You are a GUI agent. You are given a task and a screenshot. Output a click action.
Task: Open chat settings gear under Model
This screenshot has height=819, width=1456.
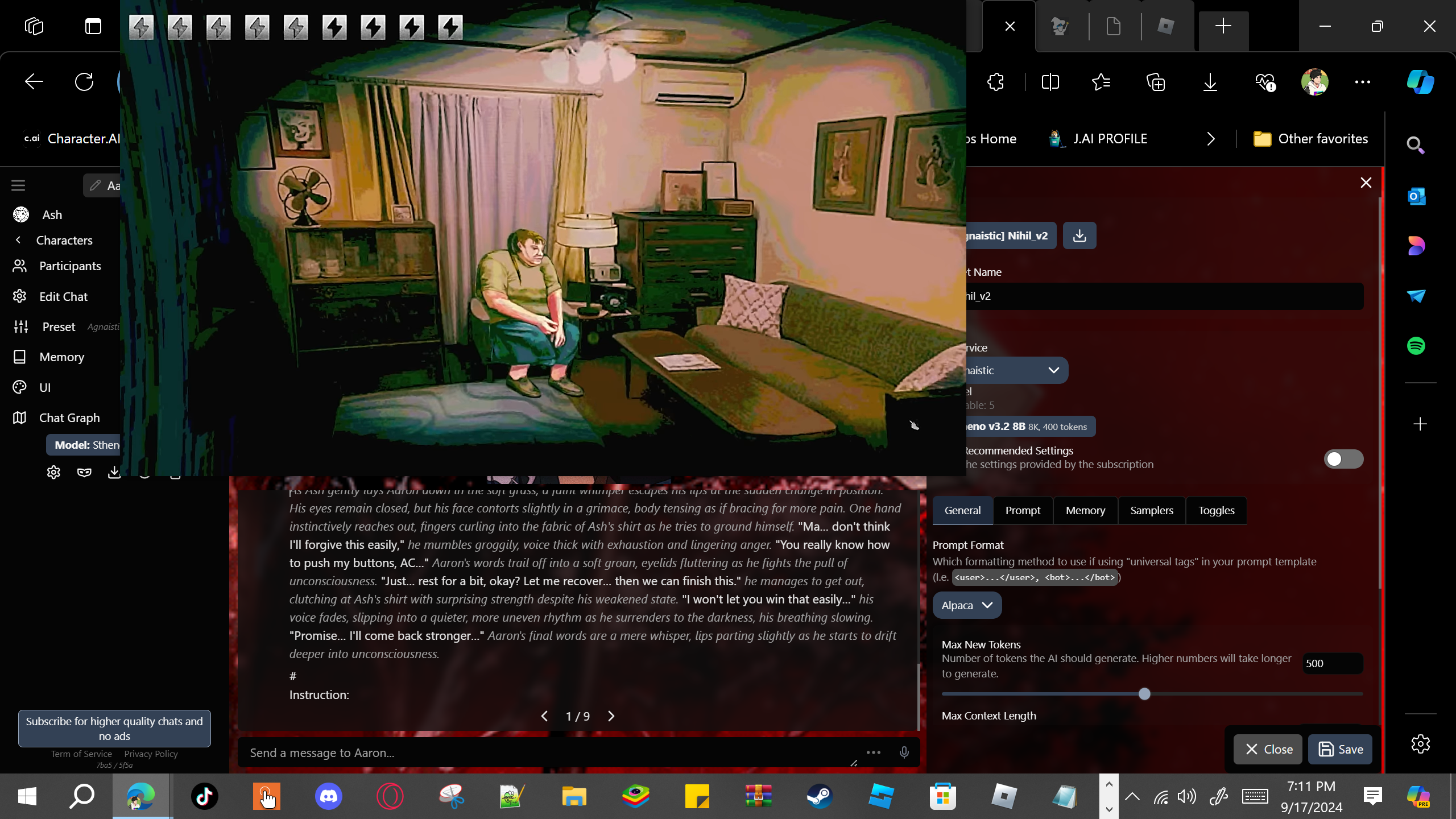coord(53,472)
